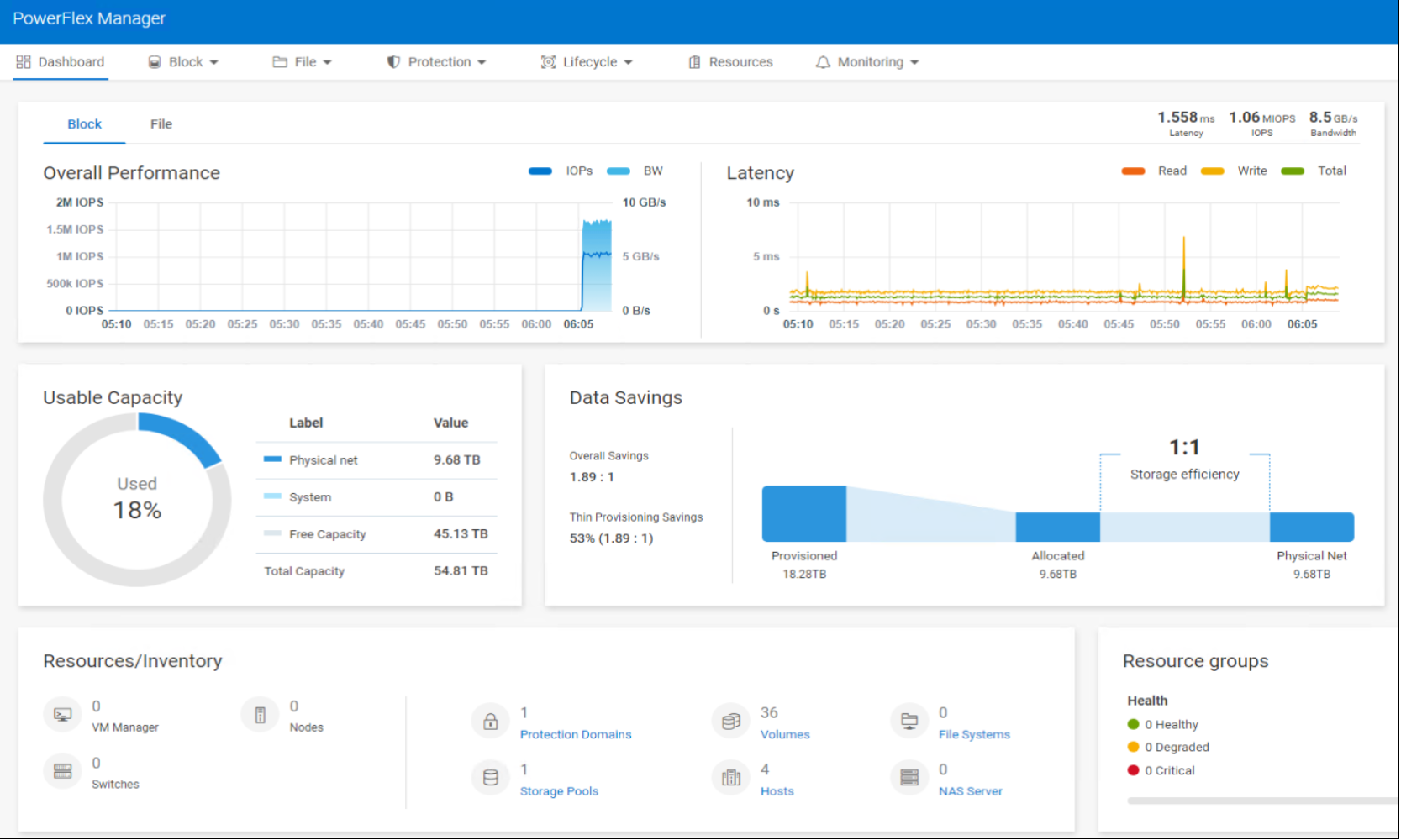
Task: Click the File Systems icon
Action: coord(909,722)
